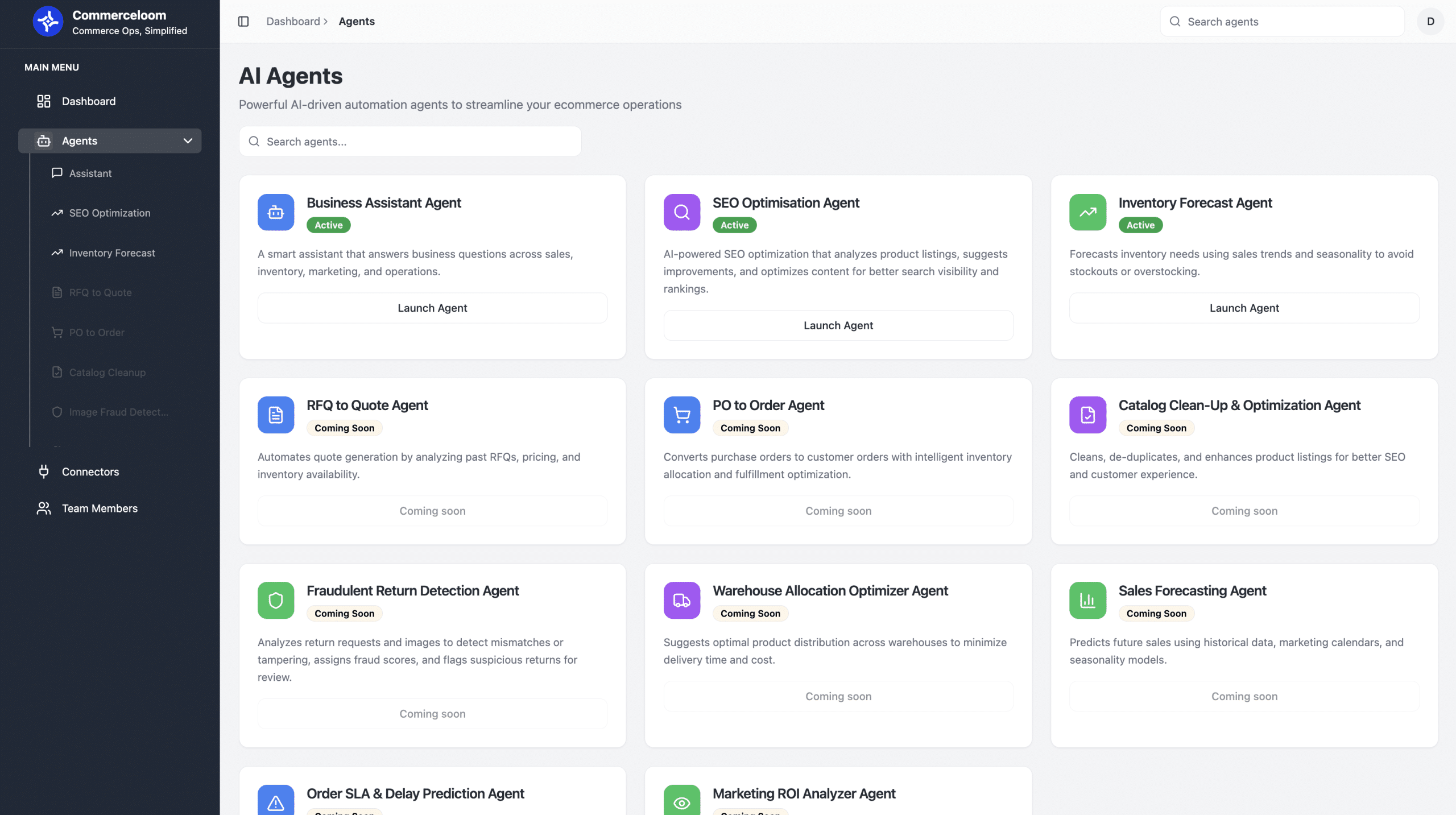Open the user avatar D menu
This screenshot has width=1456, height=815.
click(x=1430, y=22)
